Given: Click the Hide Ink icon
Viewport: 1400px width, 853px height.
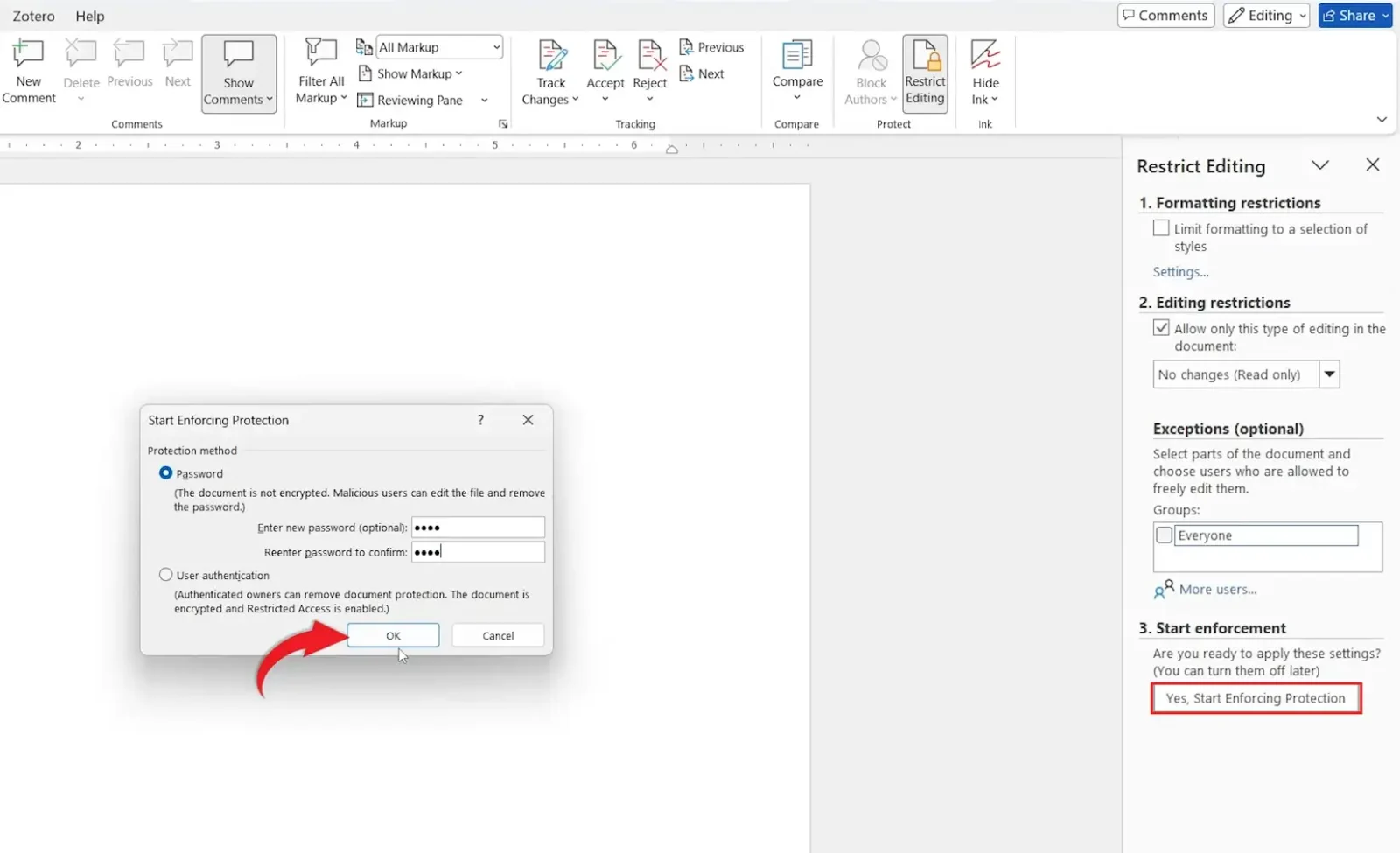Looking at the screenshot, I should [985, 55].
